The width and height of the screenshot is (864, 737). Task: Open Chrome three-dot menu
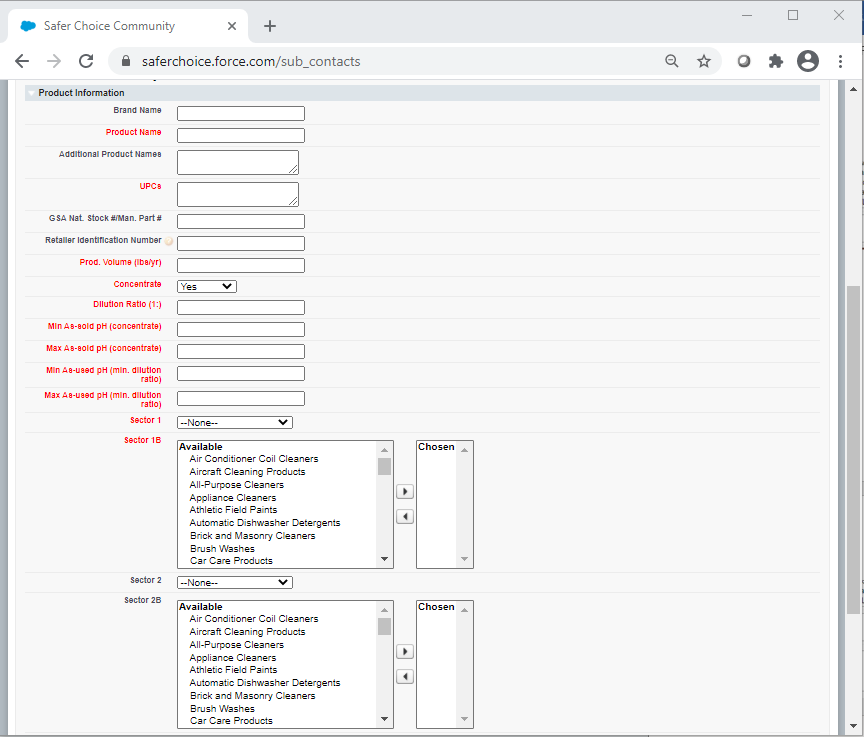pos(840,61)
